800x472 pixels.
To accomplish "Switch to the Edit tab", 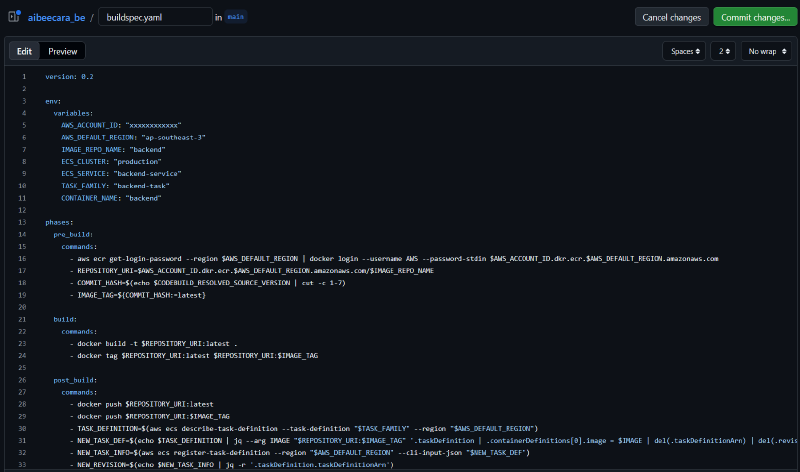I will point(24,51).
